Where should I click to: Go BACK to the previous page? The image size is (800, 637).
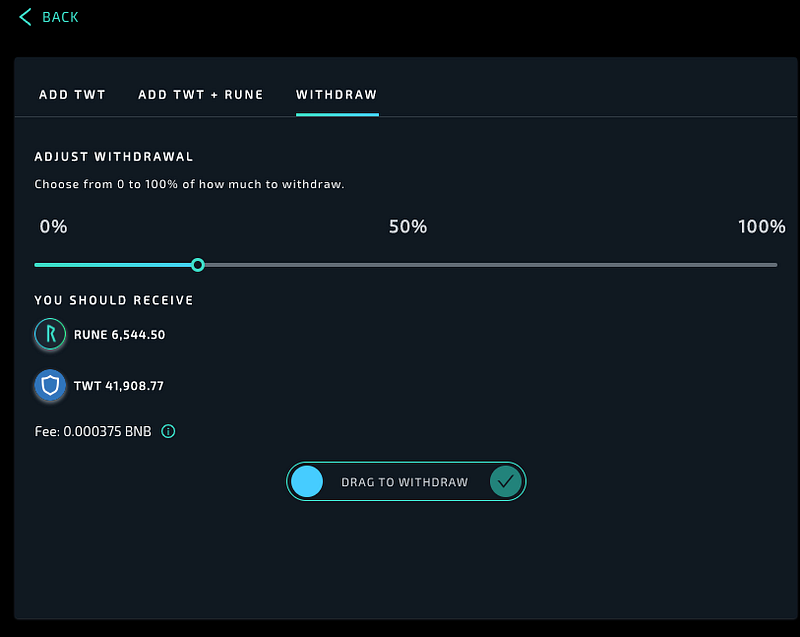(60, 17)
